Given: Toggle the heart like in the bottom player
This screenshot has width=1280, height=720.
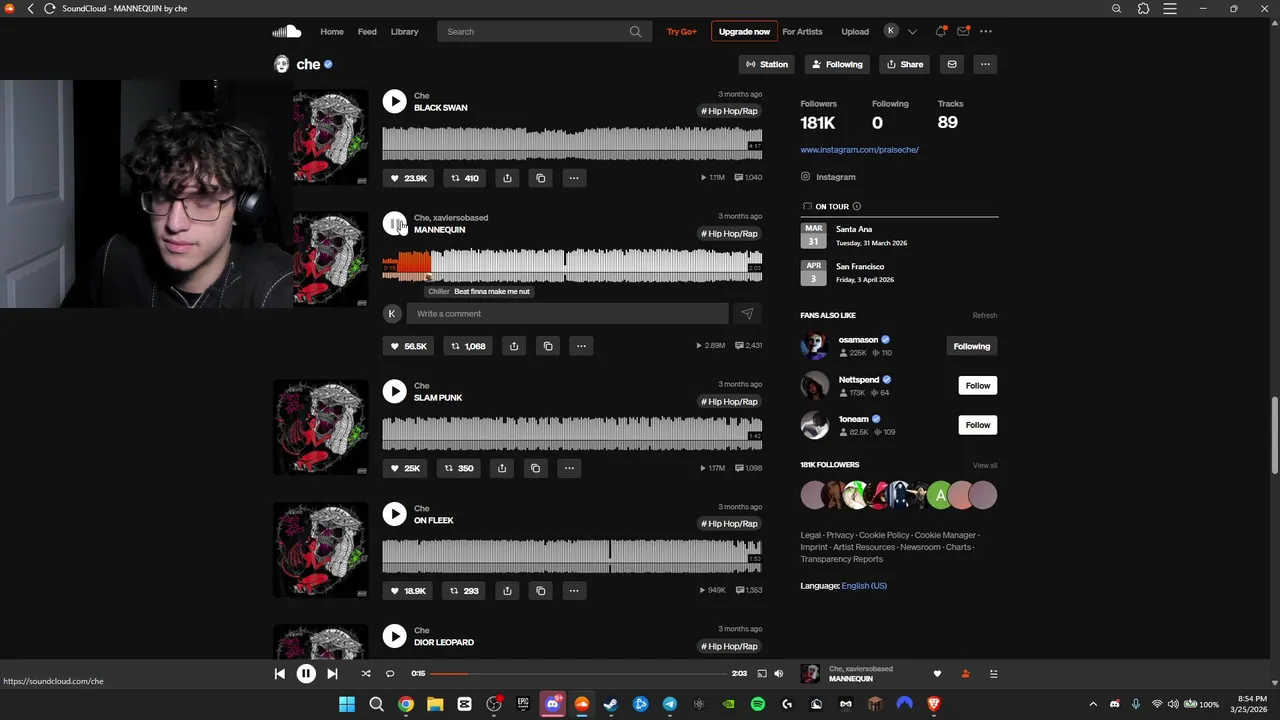Looking at the screenshot, I should (x=937, y=674).
